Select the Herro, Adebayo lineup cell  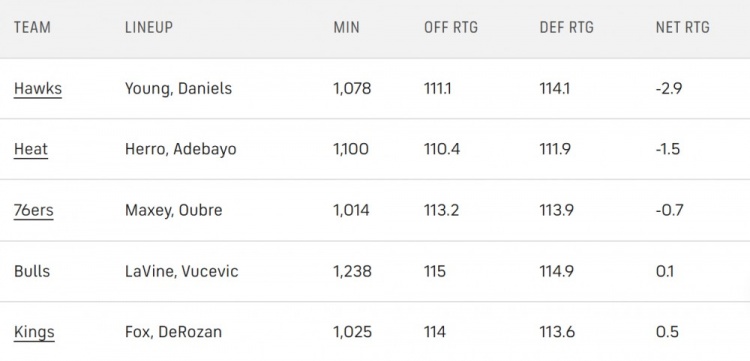coord(181,149)
